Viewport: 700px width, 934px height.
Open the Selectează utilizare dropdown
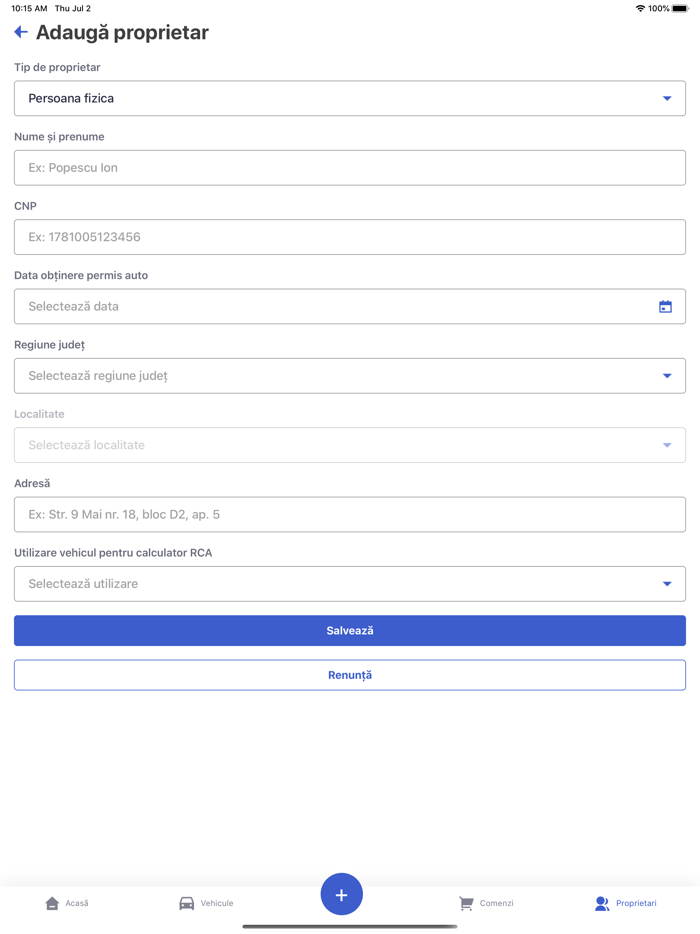350,584
